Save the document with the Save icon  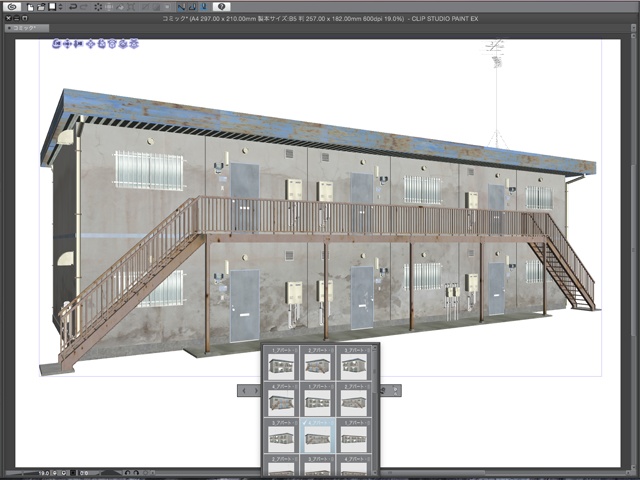tap(52, 7)
